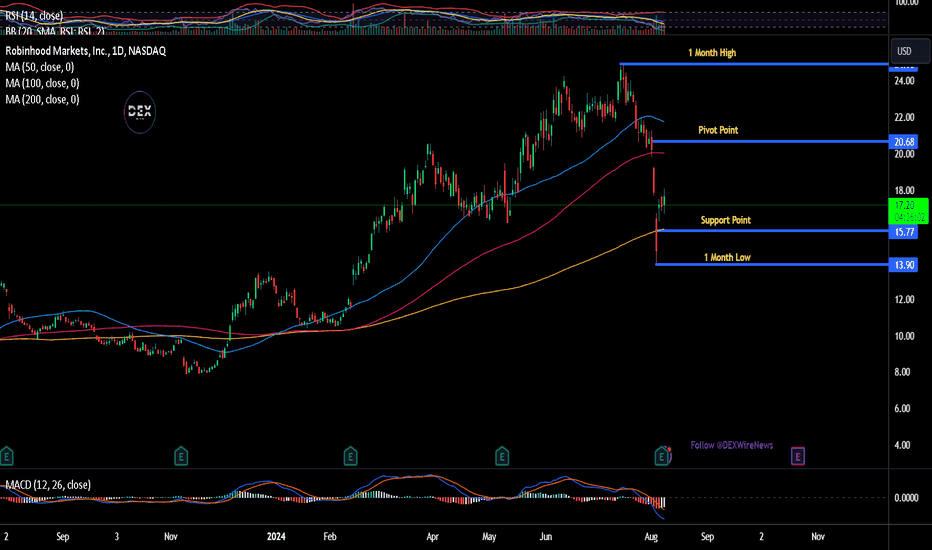Viewport: 932px width, 550px height.
Task: Click the Jun label on time axis
Action: pos(546,536)
